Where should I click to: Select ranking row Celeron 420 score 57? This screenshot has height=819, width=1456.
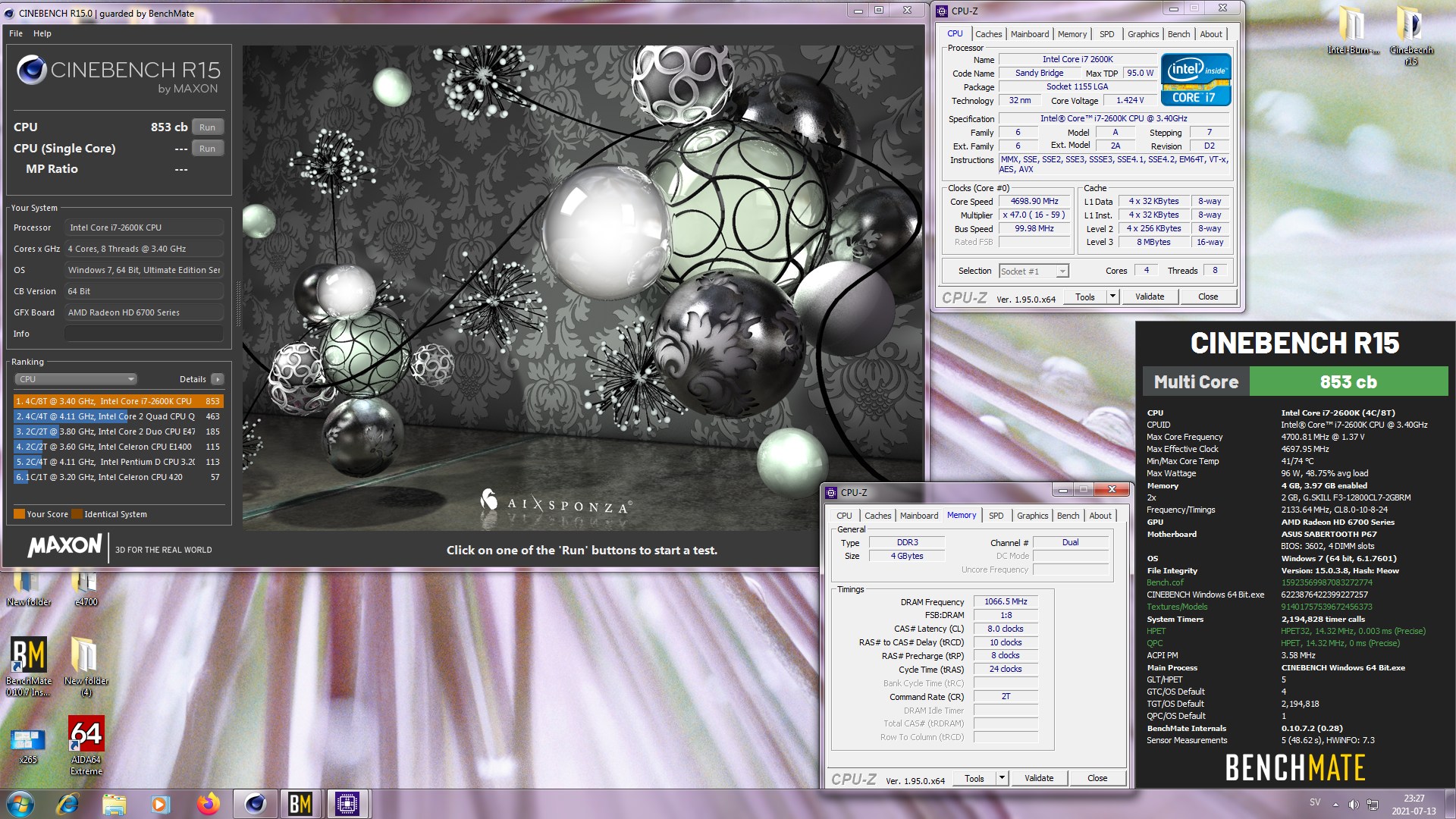click(118, 477)
